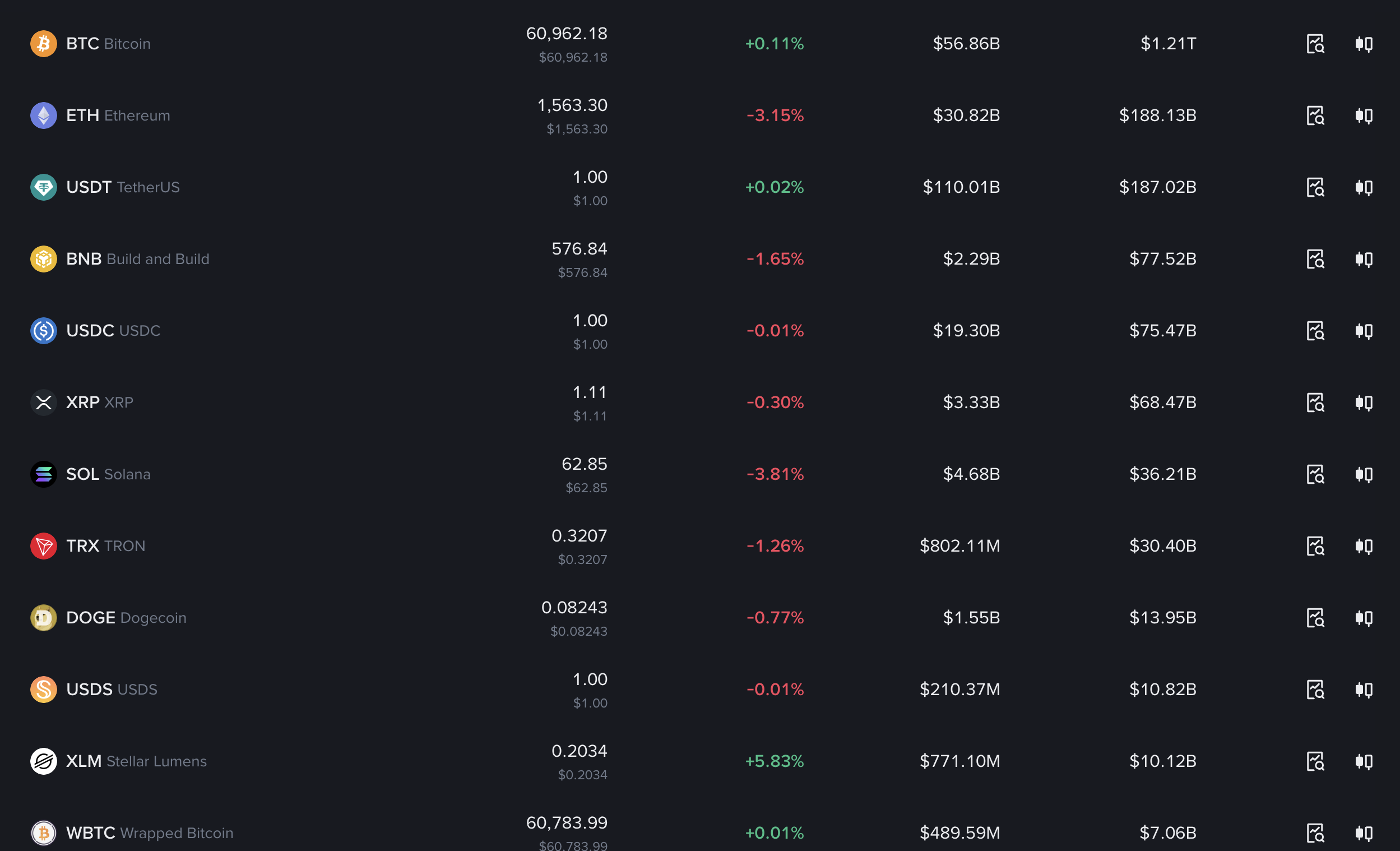Click the Bitcoin coin logo

click(x=43, y=44)
